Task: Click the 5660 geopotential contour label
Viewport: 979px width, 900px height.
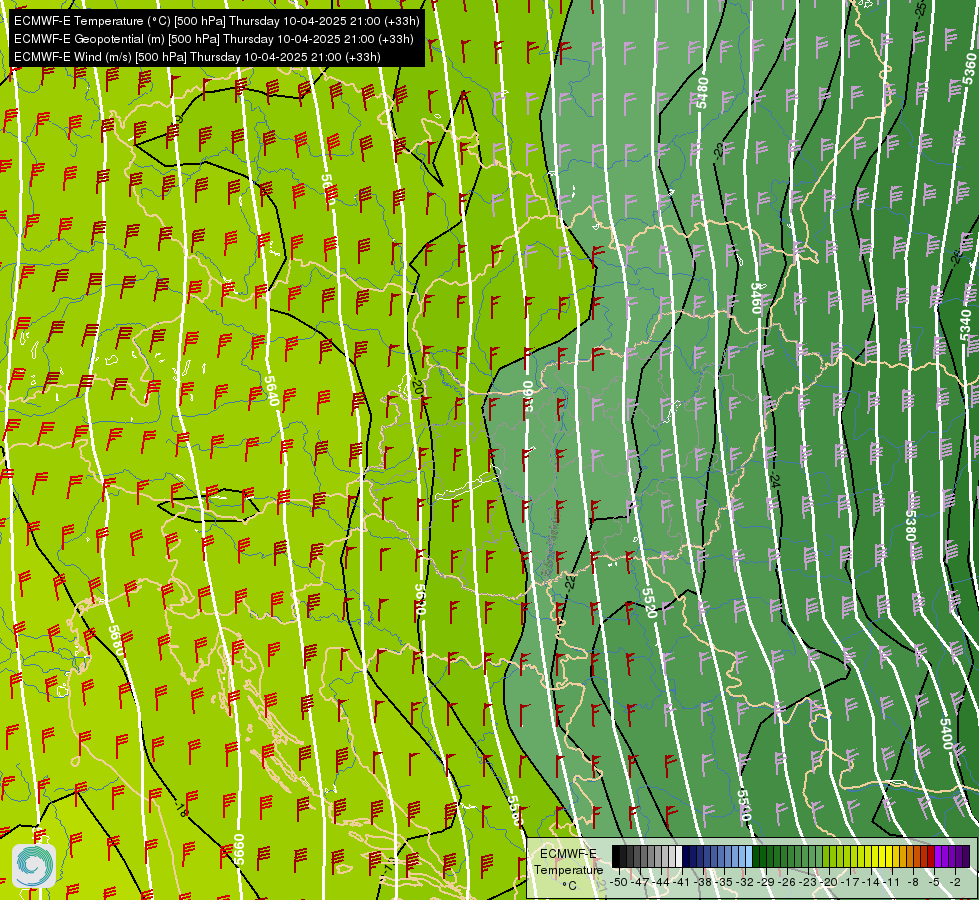Action: [x=239, y=849]
